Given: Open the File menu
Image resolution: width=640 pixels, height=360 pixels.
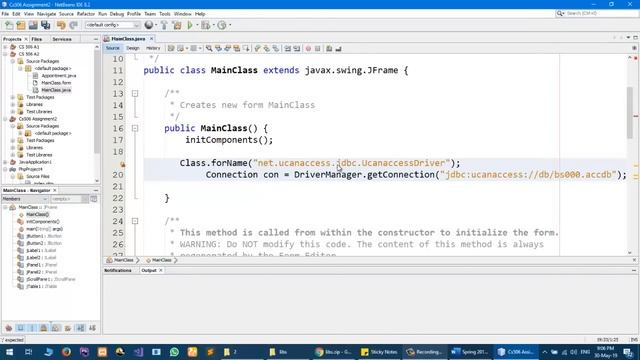Looking at the screenshot, I should tap(5, 14).
